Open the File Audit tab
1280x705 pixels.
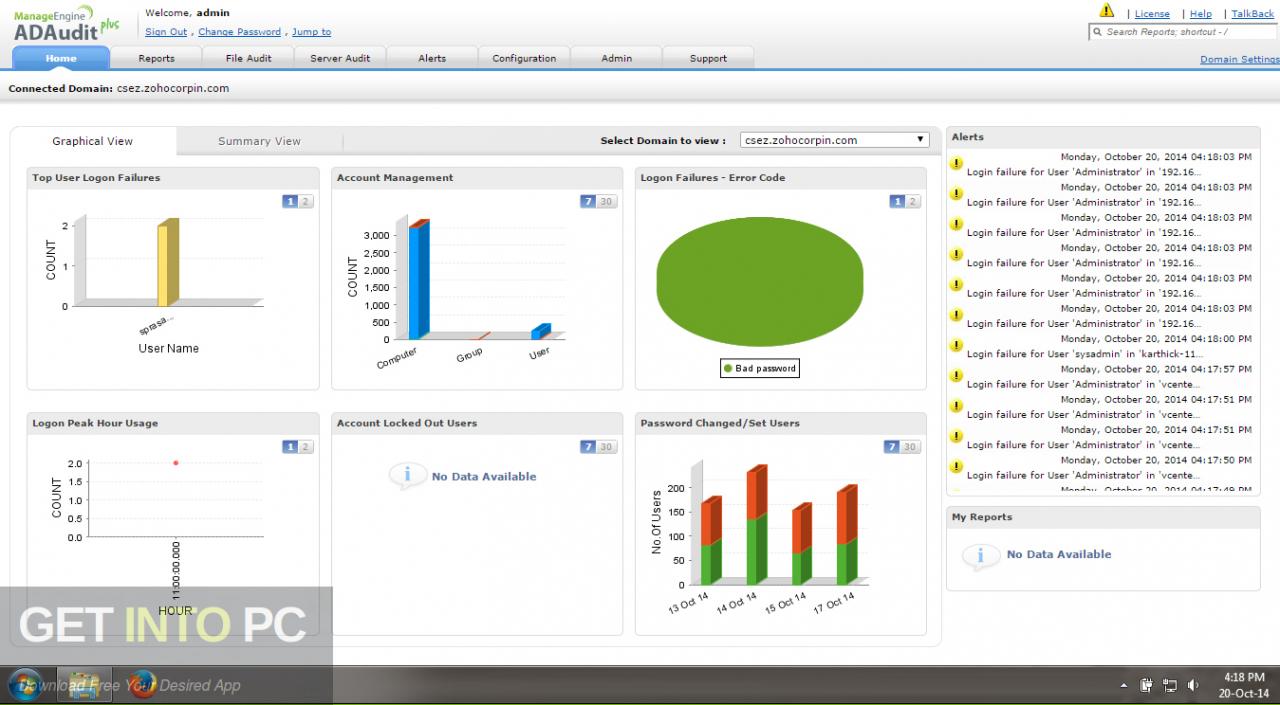pyautogui.click(x=248, y=58)
